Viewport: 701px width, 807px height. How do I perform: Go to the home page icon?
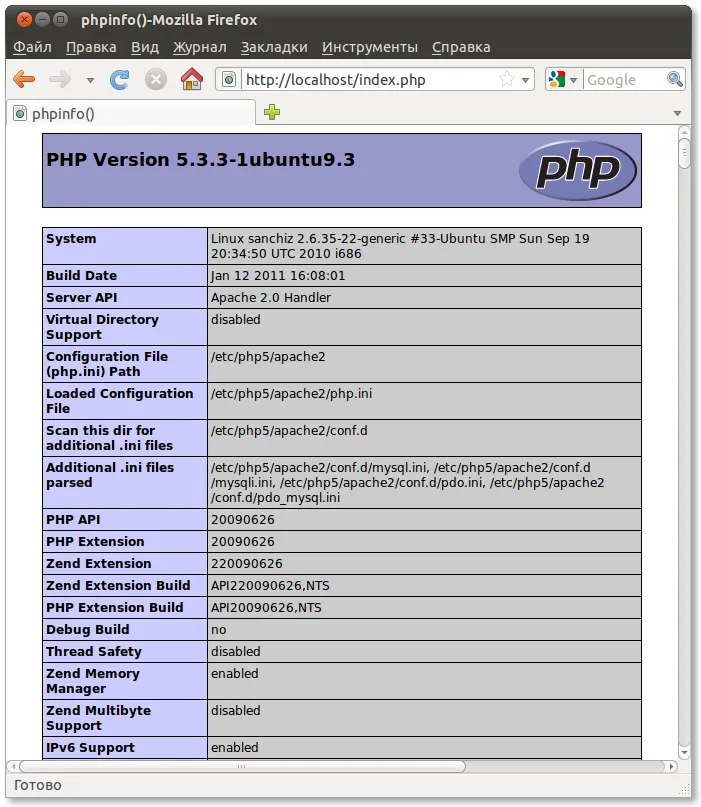(x=191, y=79)
